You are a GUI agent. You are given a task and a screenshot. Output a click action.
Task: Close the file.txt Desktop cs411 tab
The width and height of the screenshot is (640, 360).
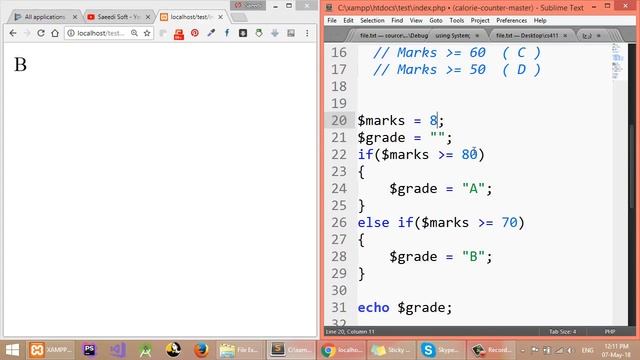[x=565, y=36]
